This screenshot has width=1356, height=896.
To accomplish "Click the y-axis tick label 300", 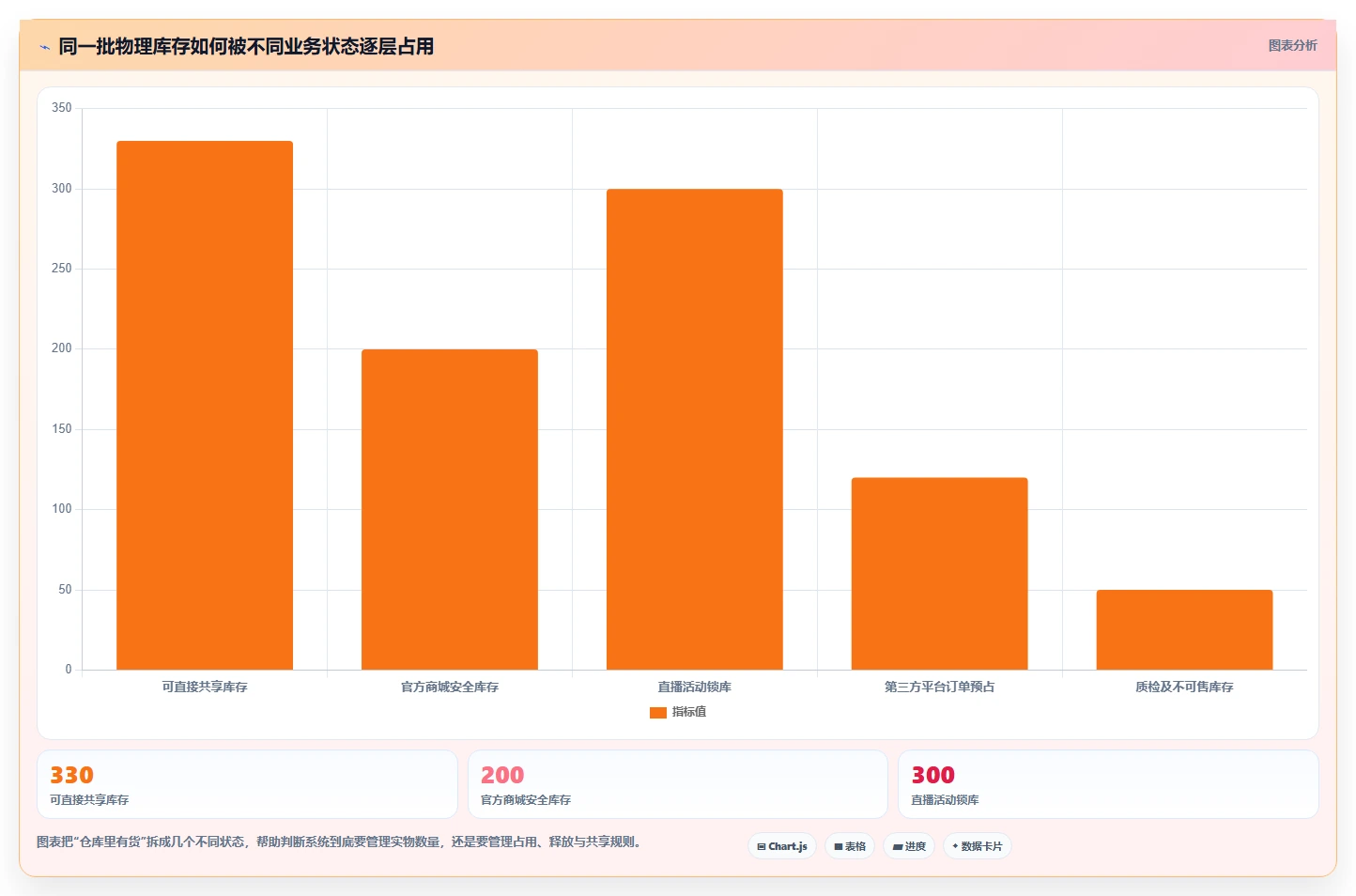I will tap(62, 189).
